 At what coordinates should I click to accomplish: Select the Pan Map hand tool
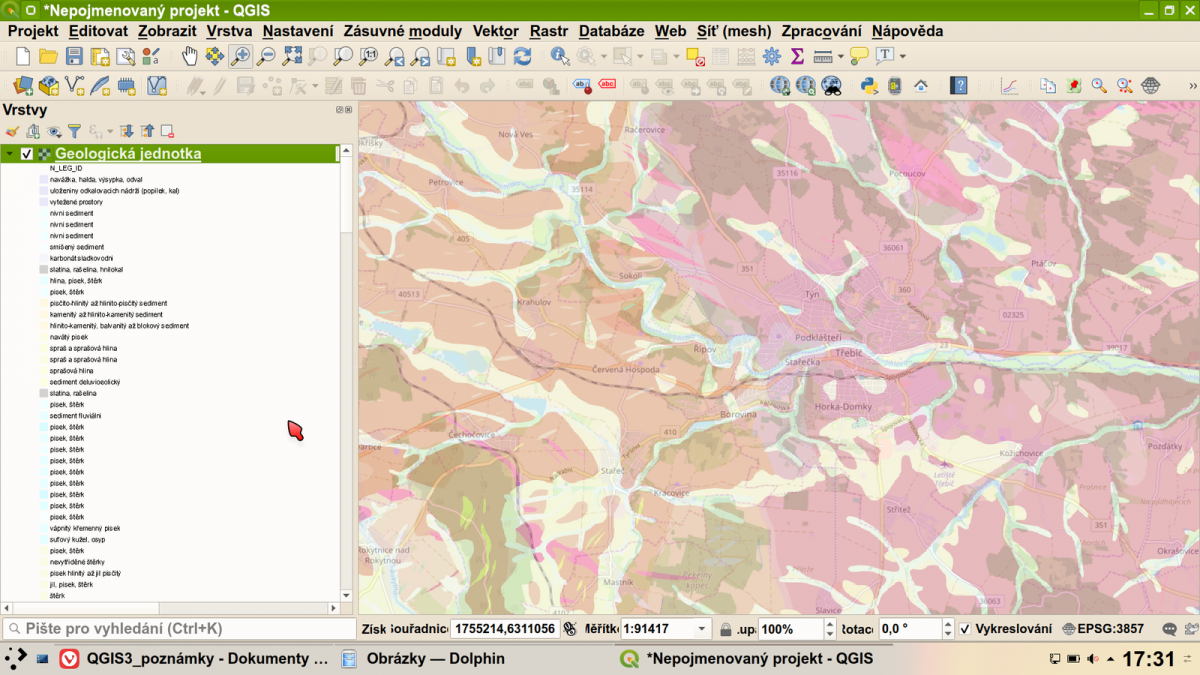pyautogui.click(x=190, y=57)
